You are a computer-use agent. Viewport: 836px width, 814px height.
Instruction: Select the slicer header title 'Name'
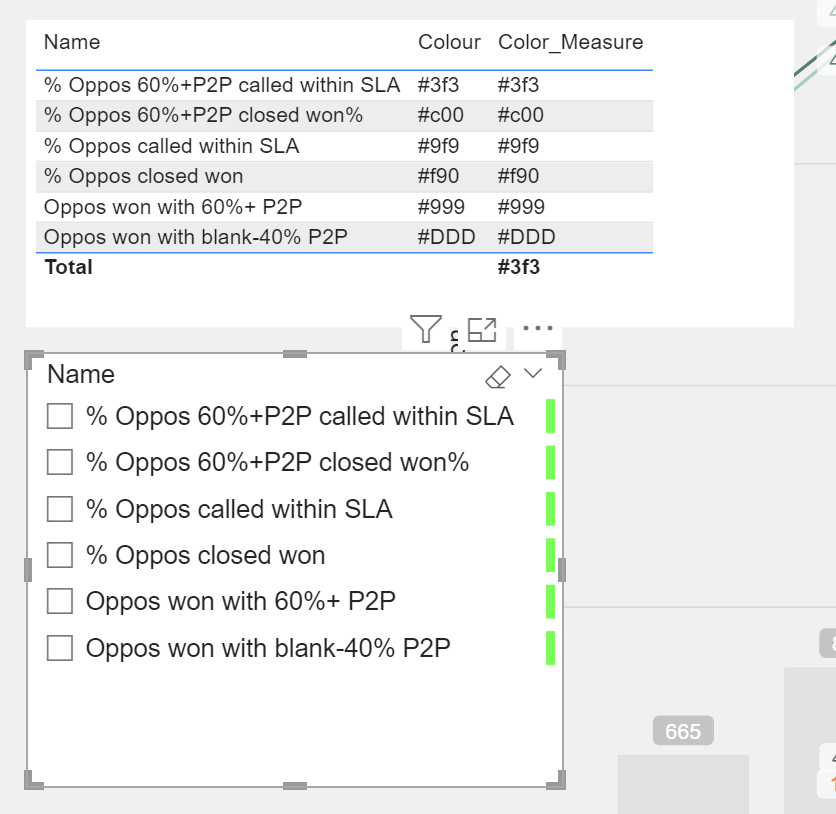tap(81, 374)
